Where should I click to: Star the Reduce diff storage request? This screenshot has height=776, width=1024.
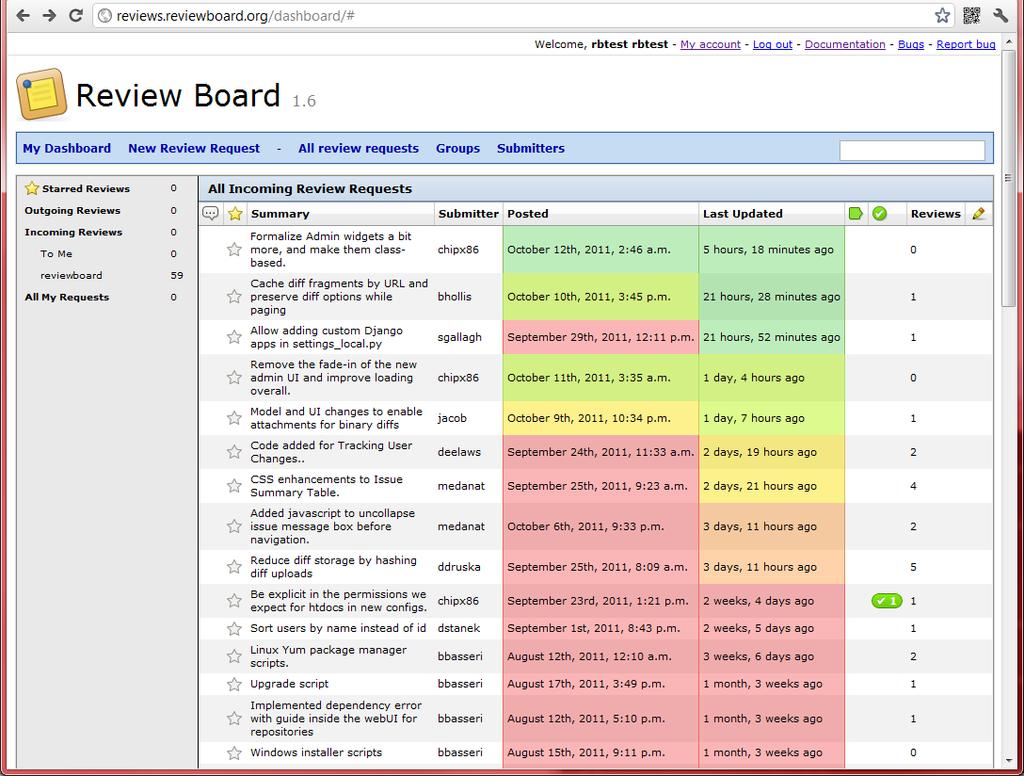(234, 566)
